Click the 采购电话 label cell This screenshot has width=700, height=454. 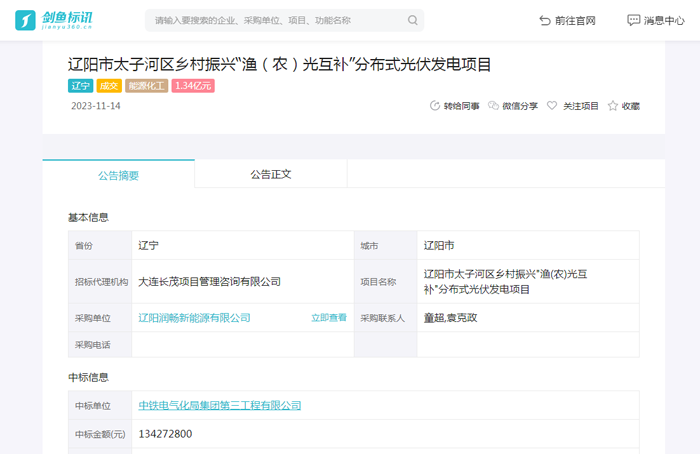[100, 345]
